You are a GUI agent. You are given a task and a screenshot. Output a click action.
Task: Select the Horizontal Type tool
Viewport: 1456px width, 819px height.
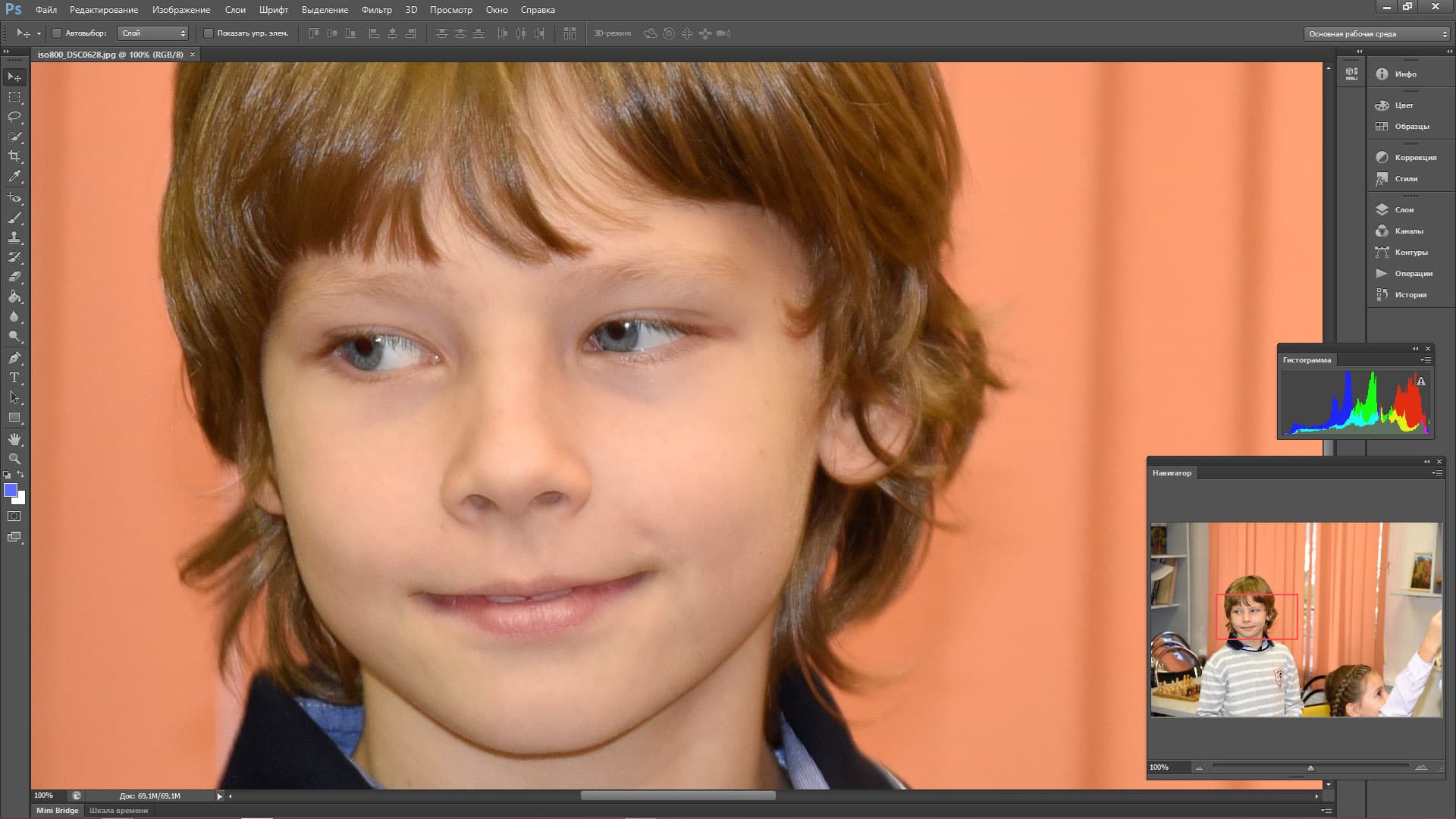pyautogui.click(x=14, y=378)
